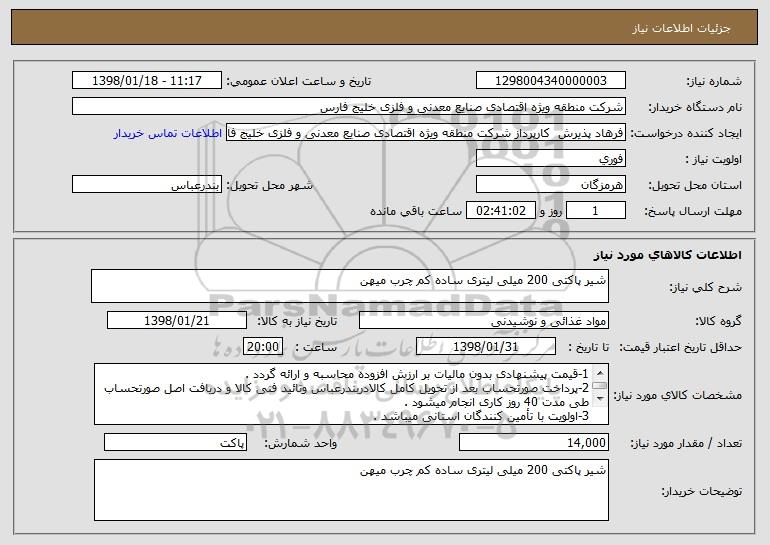Click the label تاریخ و ساعت اعلان عمومی

(x=299, y=82)
